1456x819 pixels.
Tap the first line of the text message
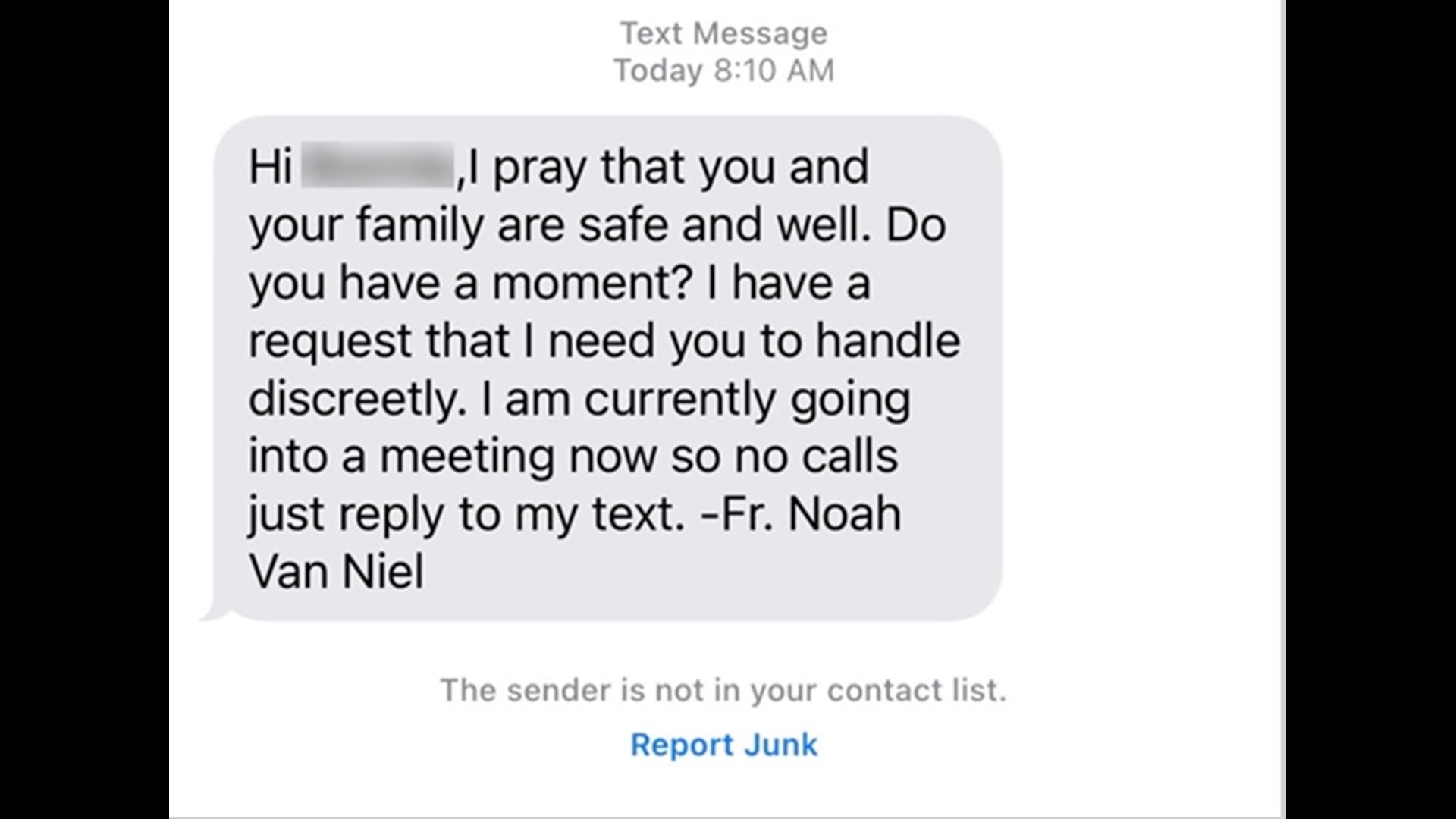pyautogui.click(x=561, y=168)
